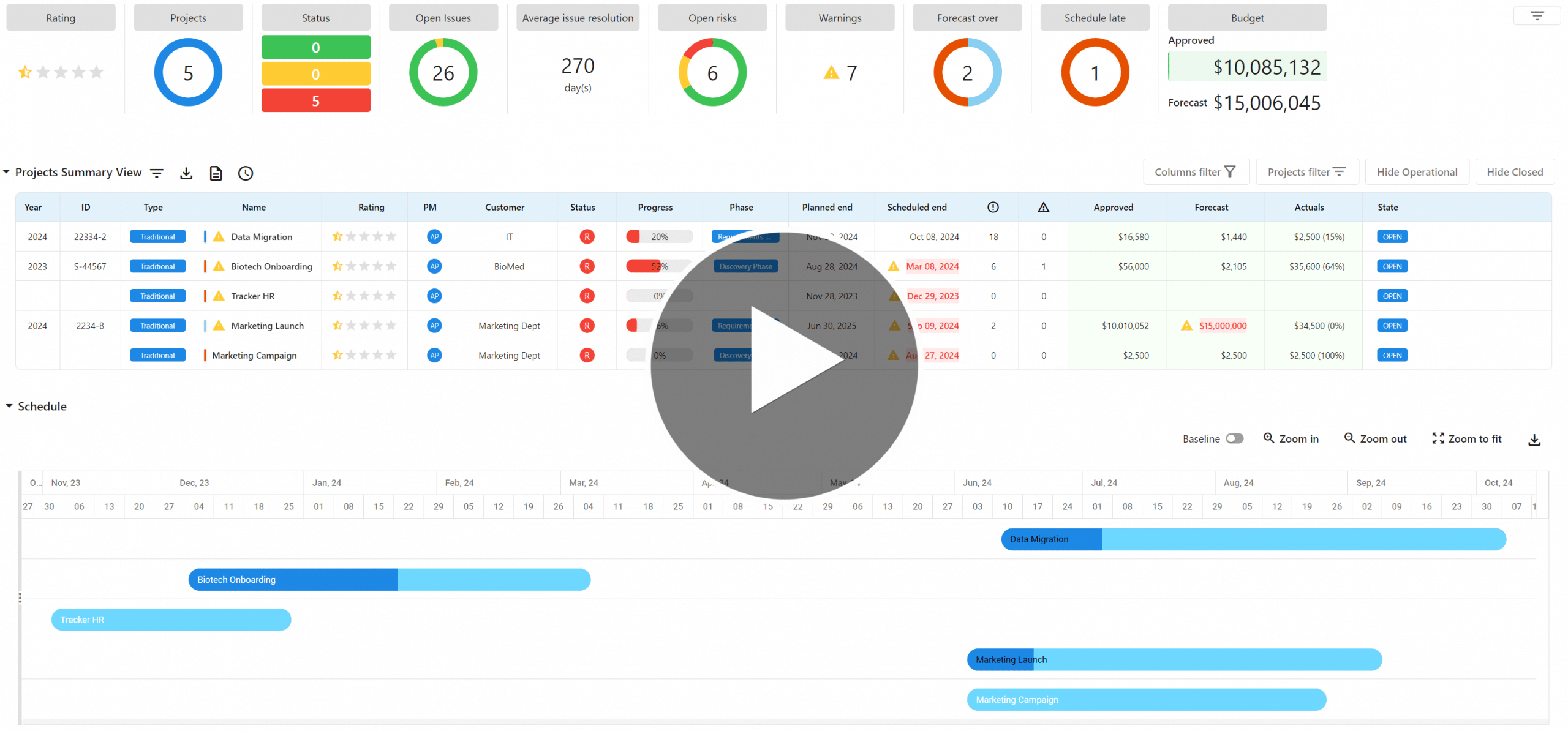The height and width of the screenshot is (731, 1568).
Task: Open the history clock icon
Action: pyautogui.click(x=246, y=173)
